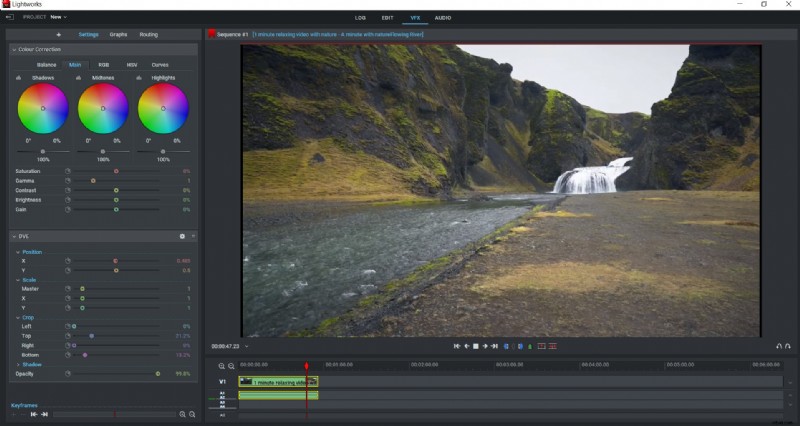Enable keyframing for Opacity parameter

(x=68, y=373)
